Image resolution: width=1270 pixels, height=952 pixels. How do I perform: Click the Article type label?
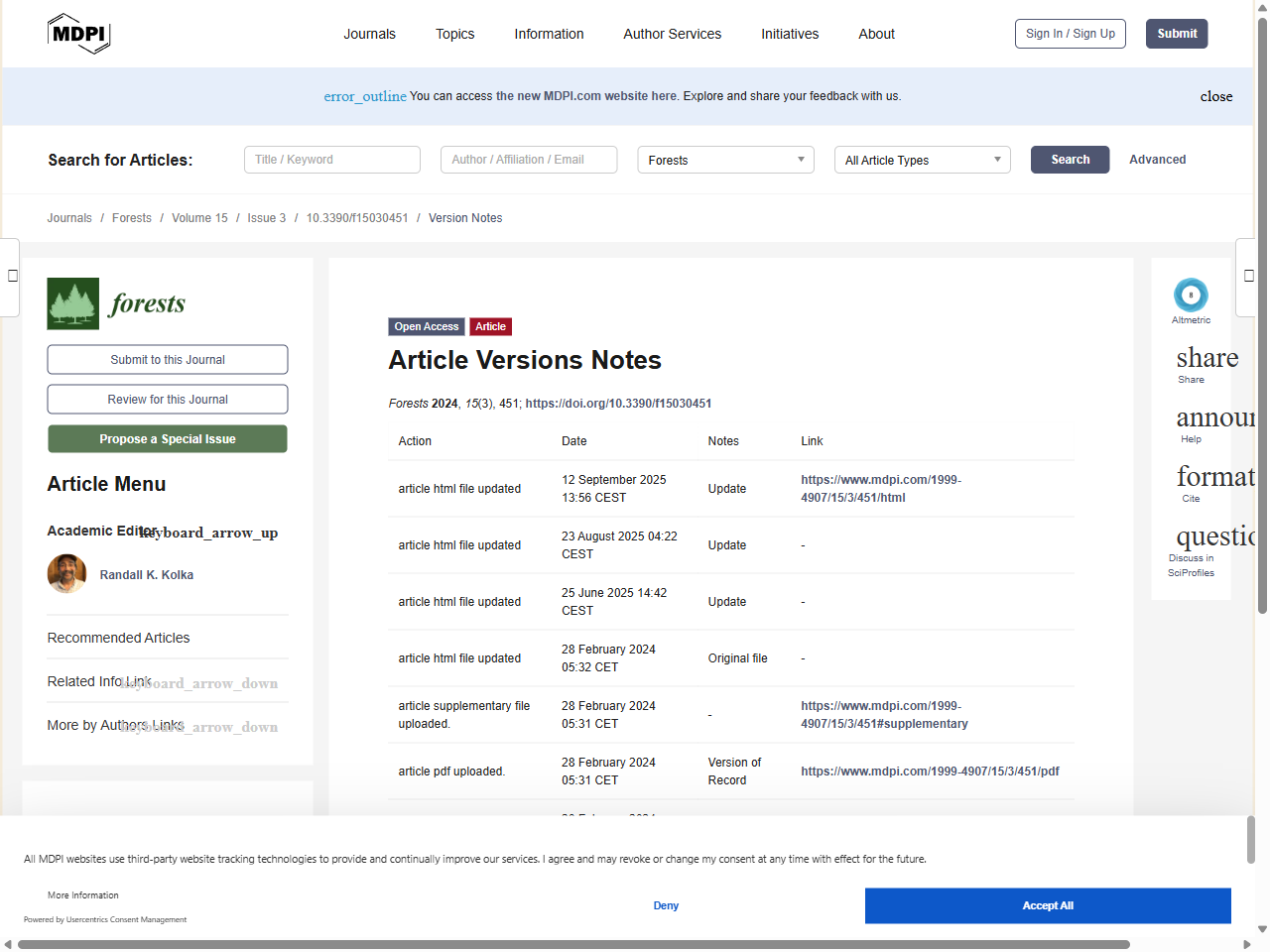coord(490,326)
